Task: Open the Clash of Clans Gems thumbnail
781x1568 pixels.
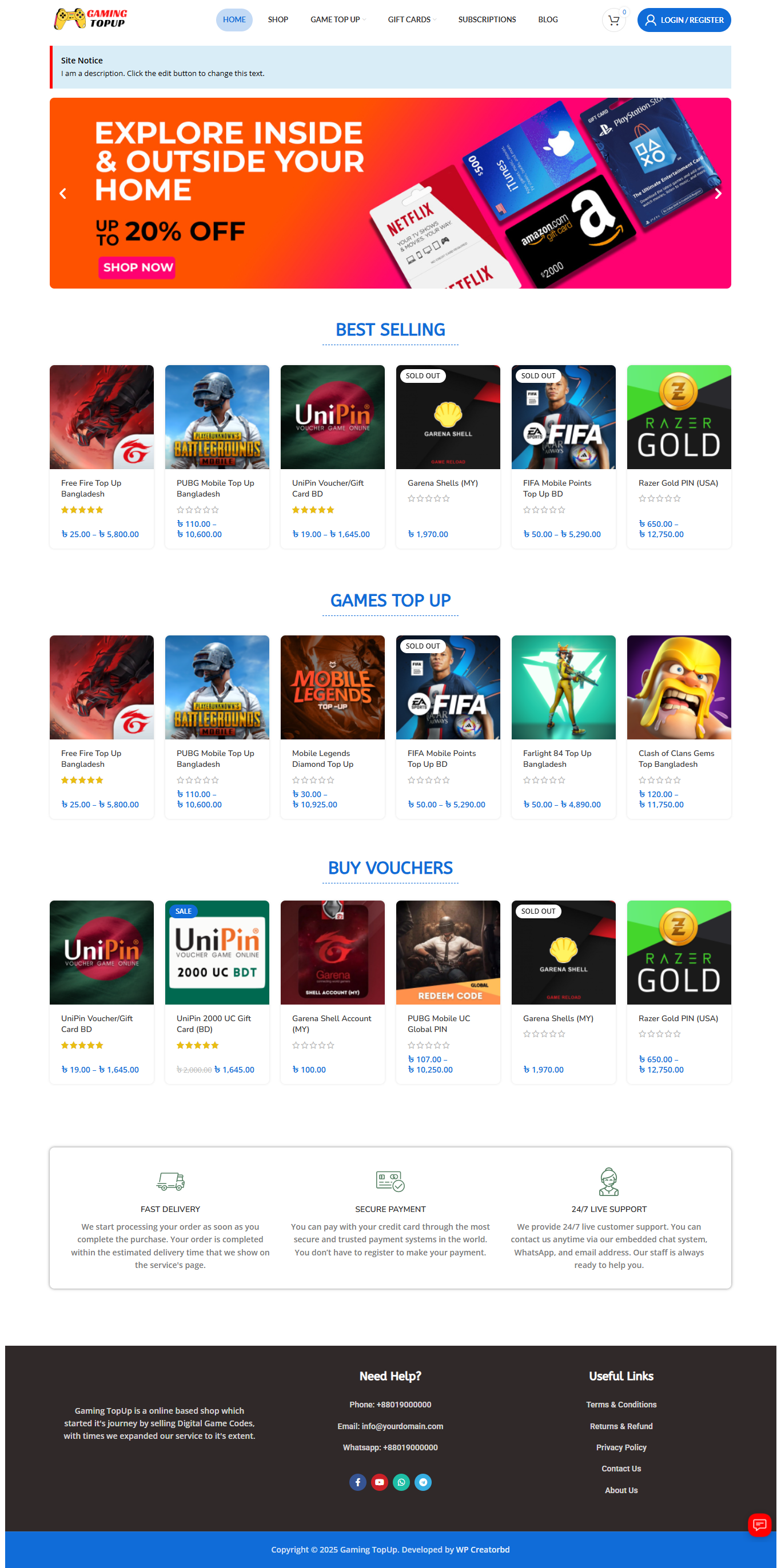Action: click(679, 687)
